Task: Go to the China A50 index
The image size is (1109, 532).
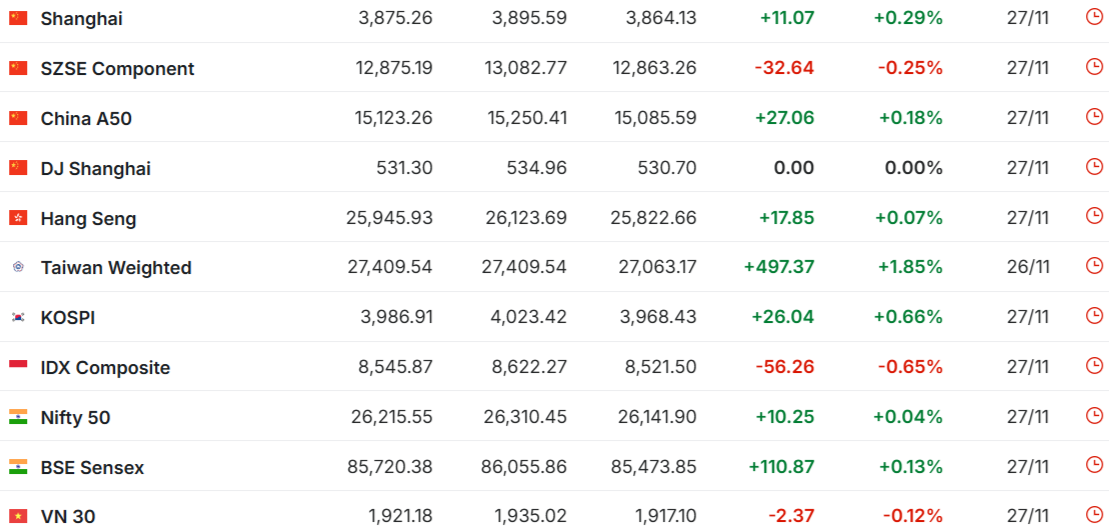Action: tap(86, 118)
